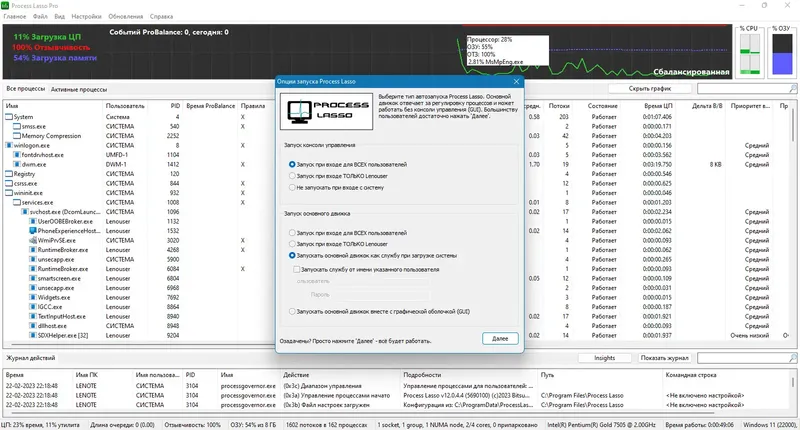This screenshot has height=430, width=800.
Task: Sort by the PID column header
Action: tap(175, 106)
